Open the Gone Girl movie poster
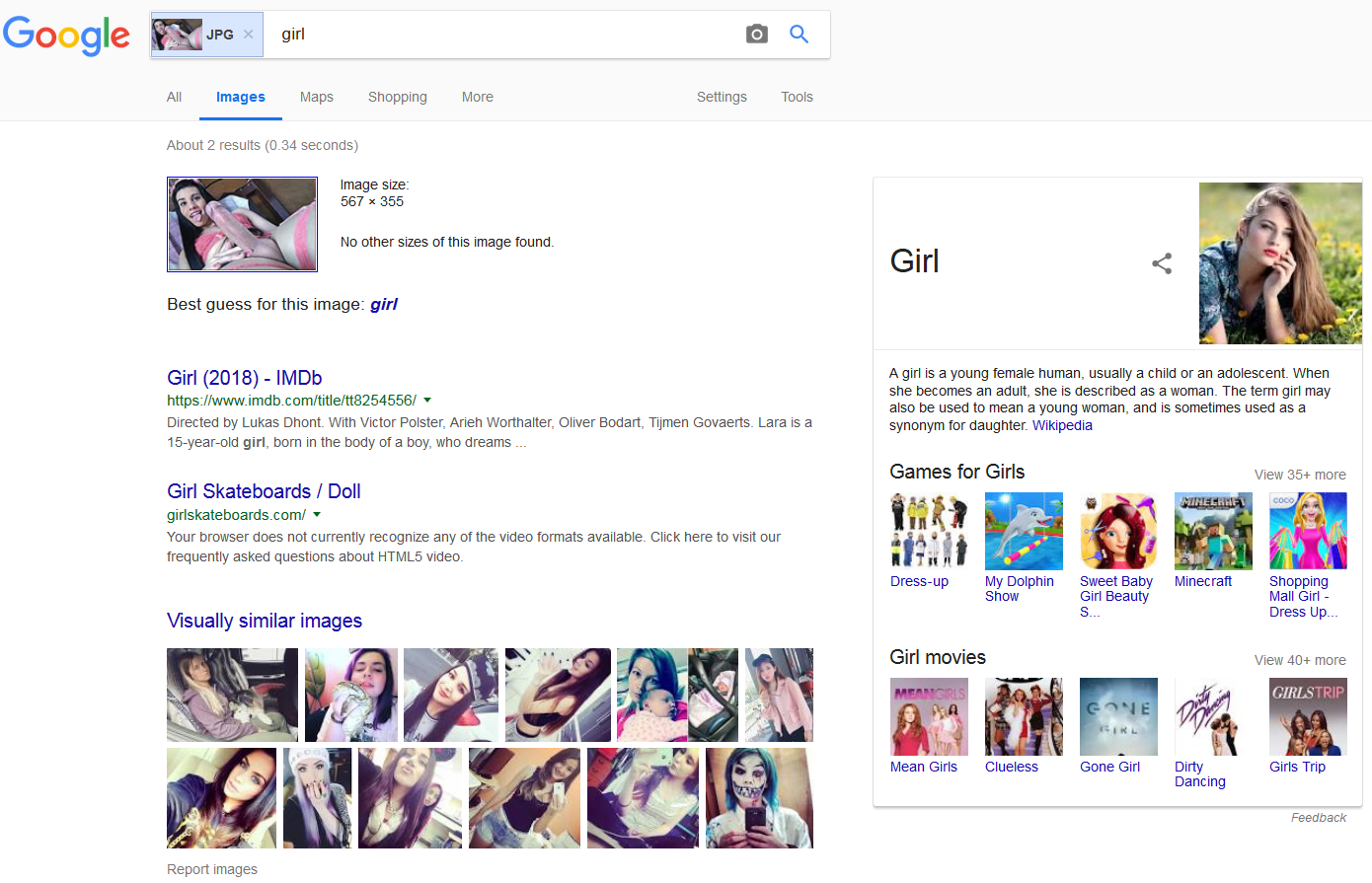This screenshot has height=883, width=1372. pyautogui.click(x=1118, y=716)
